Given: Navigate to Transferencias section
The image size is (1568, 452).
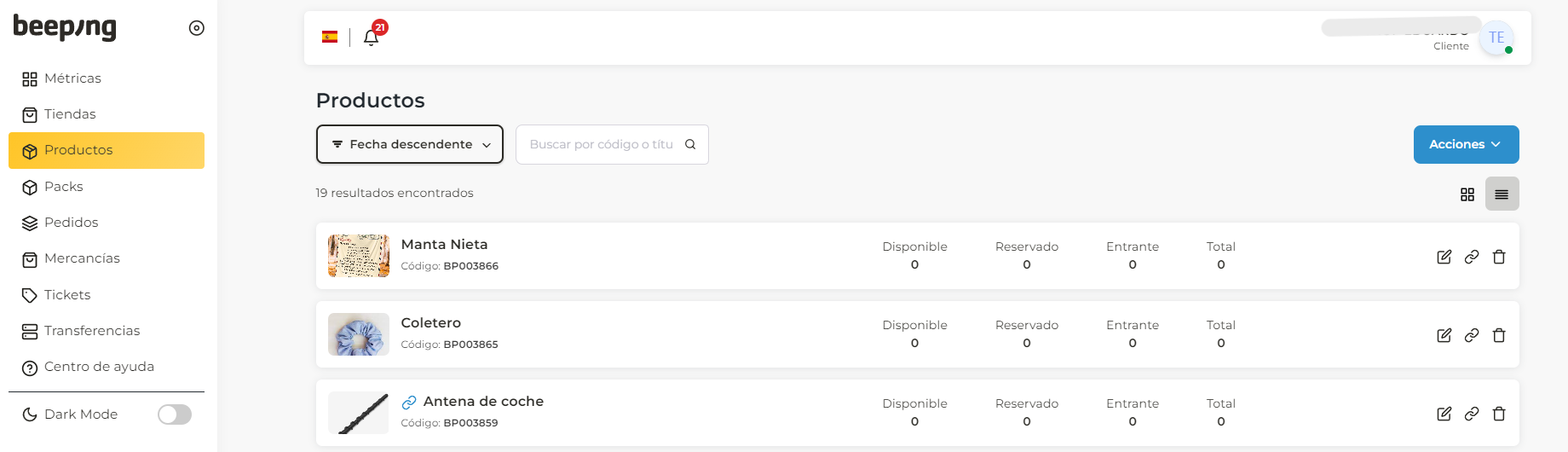Looking at the screenshot, I should [92, 331].
